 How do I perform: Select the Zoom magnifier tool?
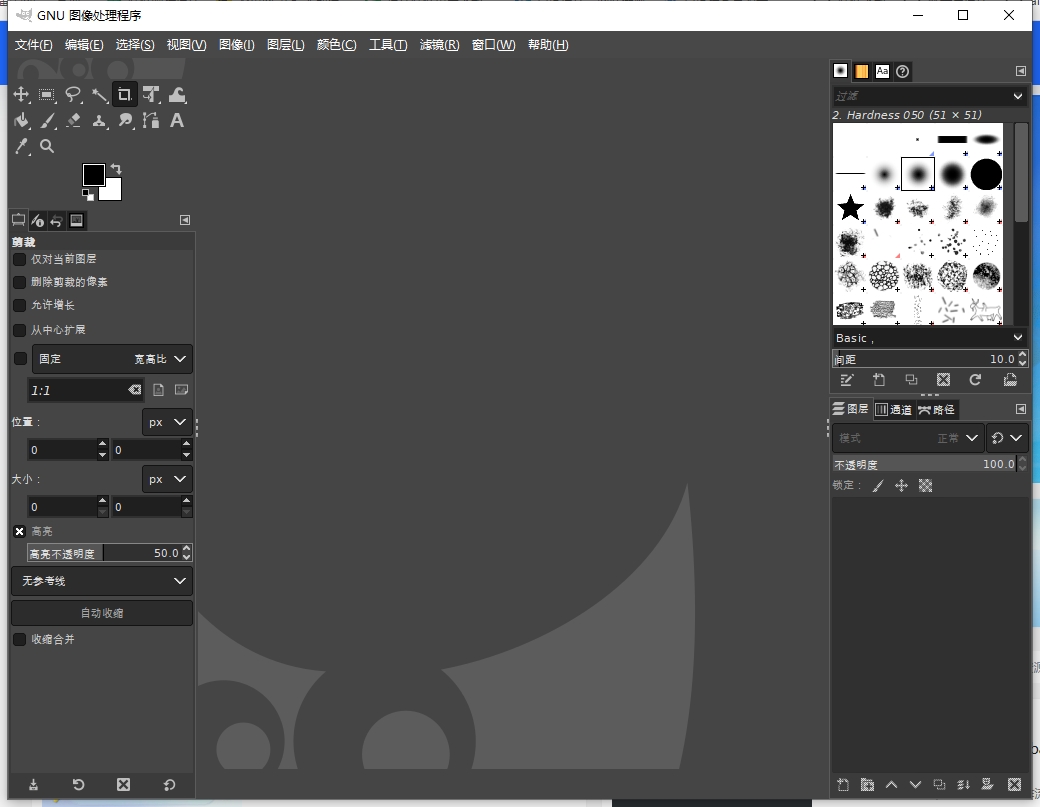(x=47, y=146)
